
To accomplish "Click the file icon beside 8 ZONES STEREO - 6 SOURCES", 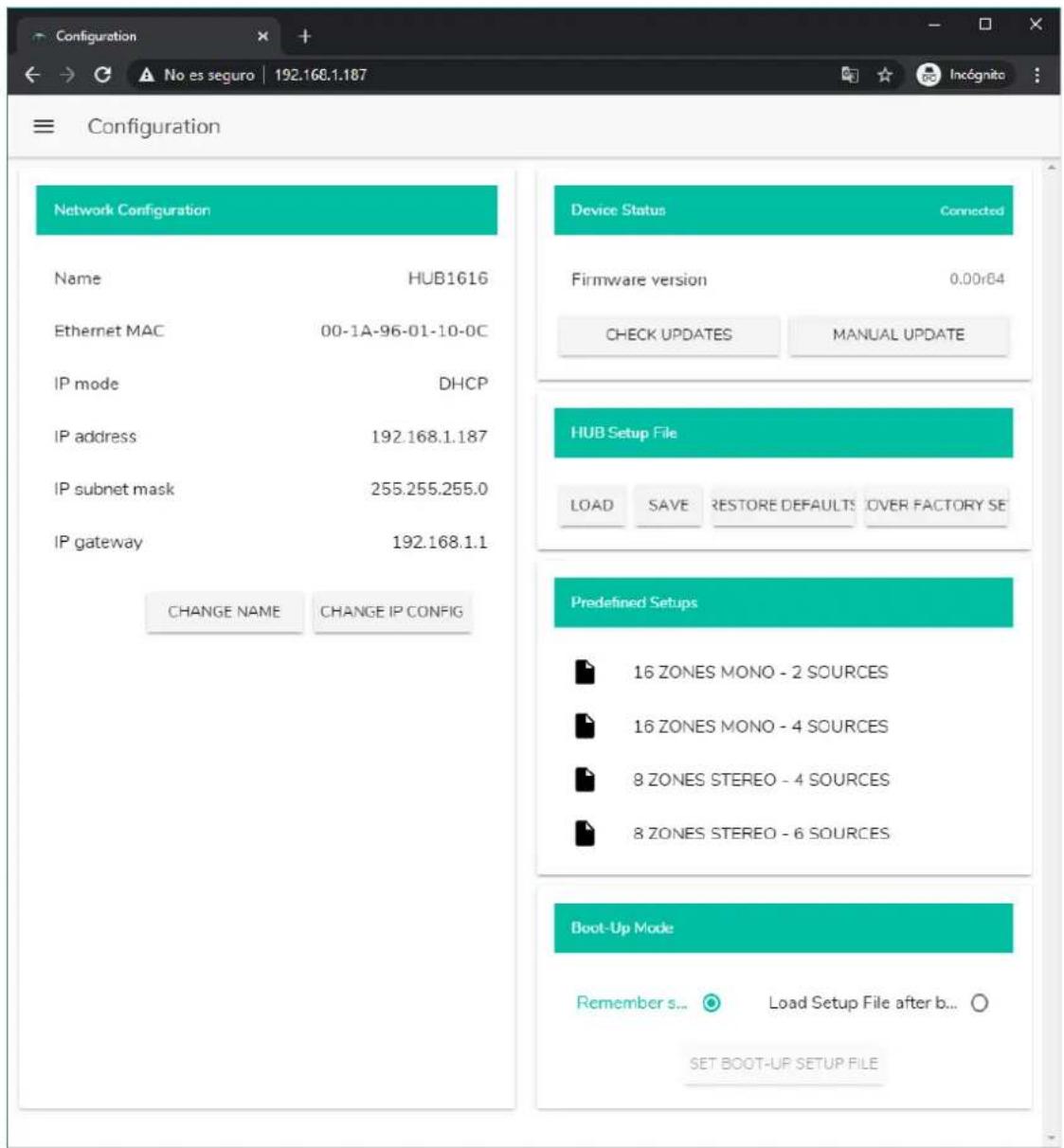I will point(586,834).
